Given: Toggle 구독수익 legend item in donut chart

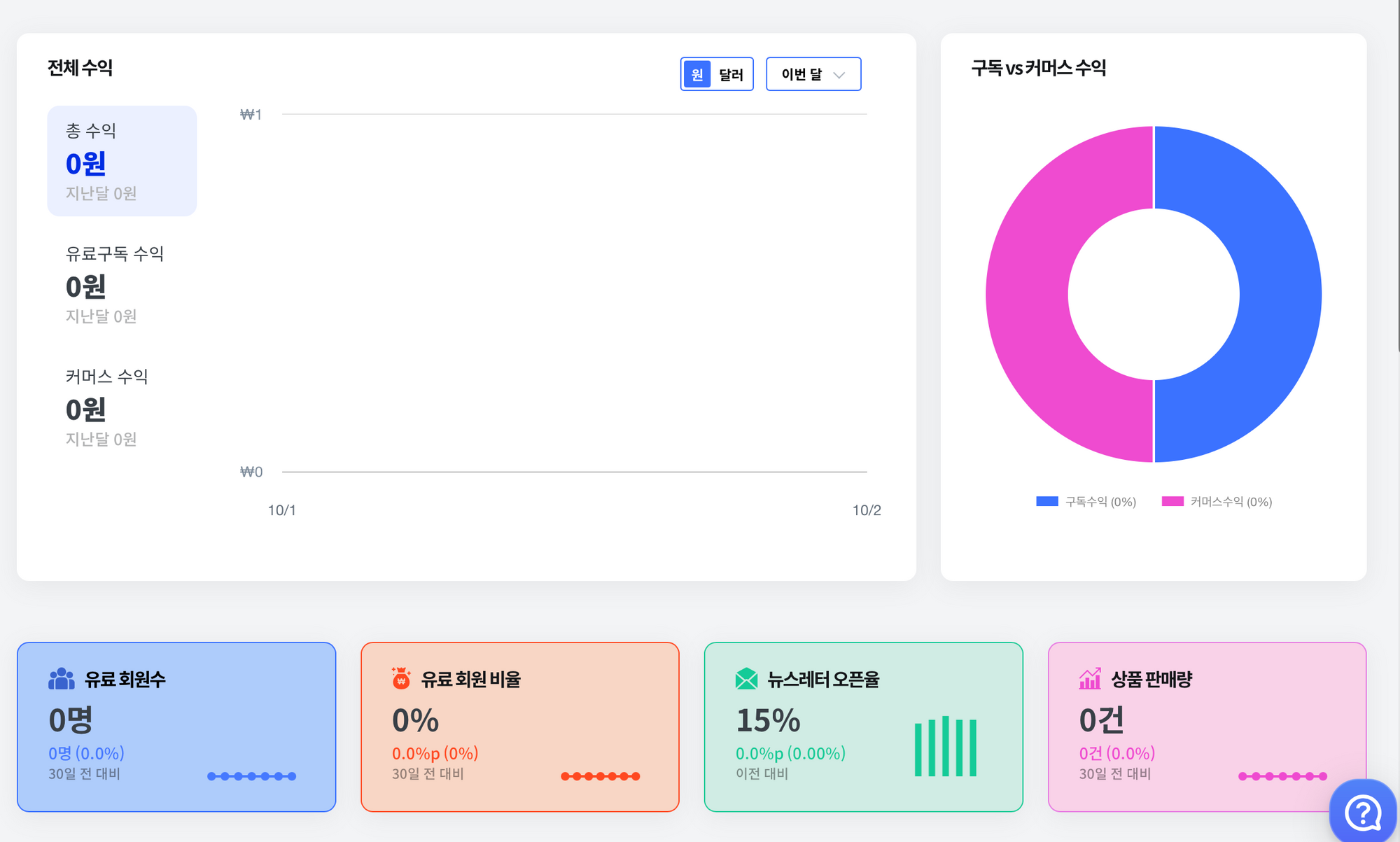Looking at the screenshot, I should (x=1086, y=502).
